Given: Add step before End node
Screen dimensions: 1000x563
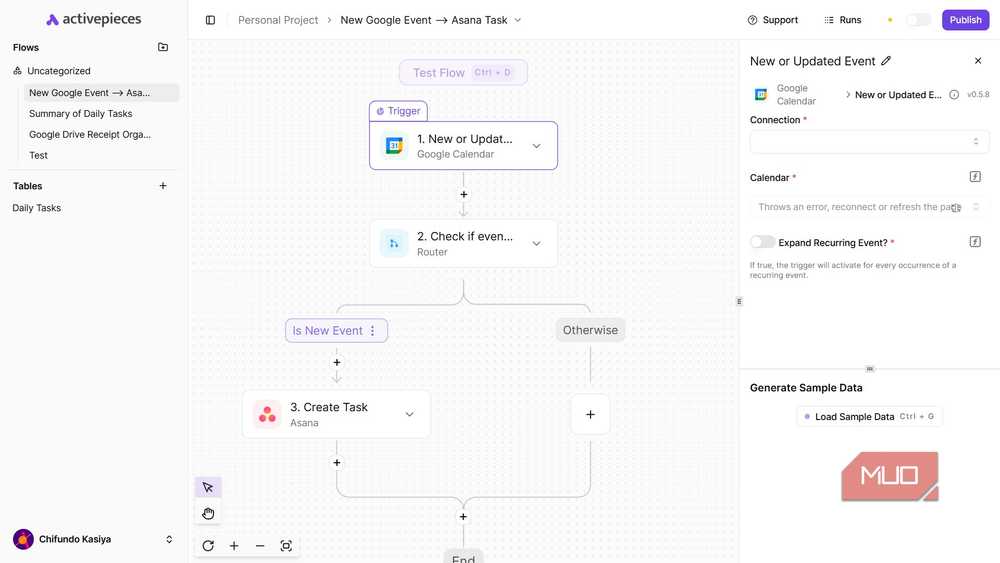Looking at the screenshot, I should [x=464, y=516].
